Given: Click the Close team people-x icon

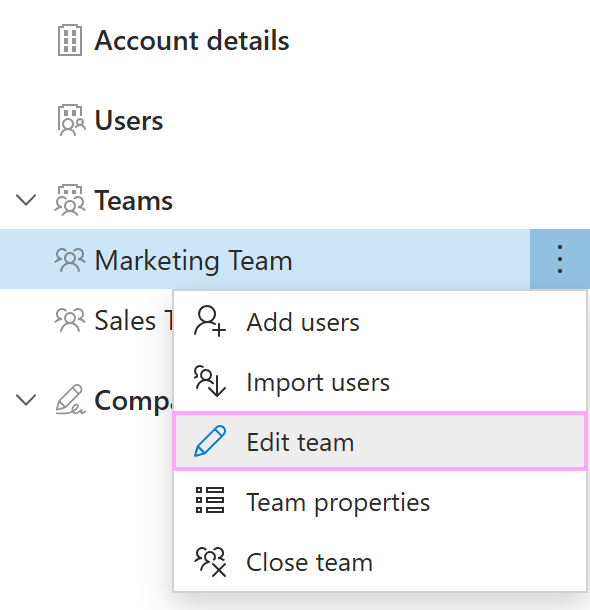Looking at the screenshot, I should 210,562.
